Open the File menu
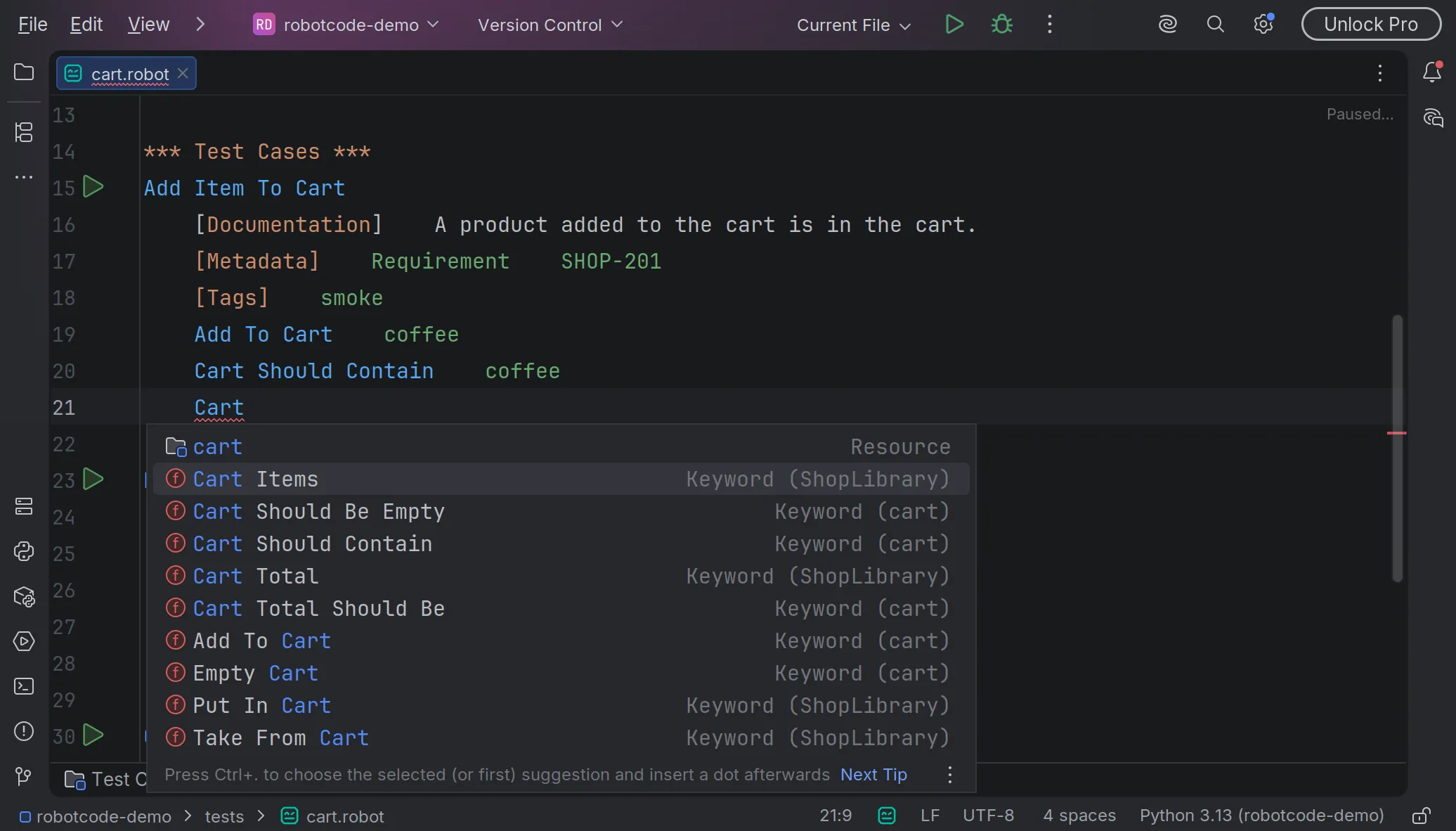This screenshot has height=831, width=1456. point(33,25)
